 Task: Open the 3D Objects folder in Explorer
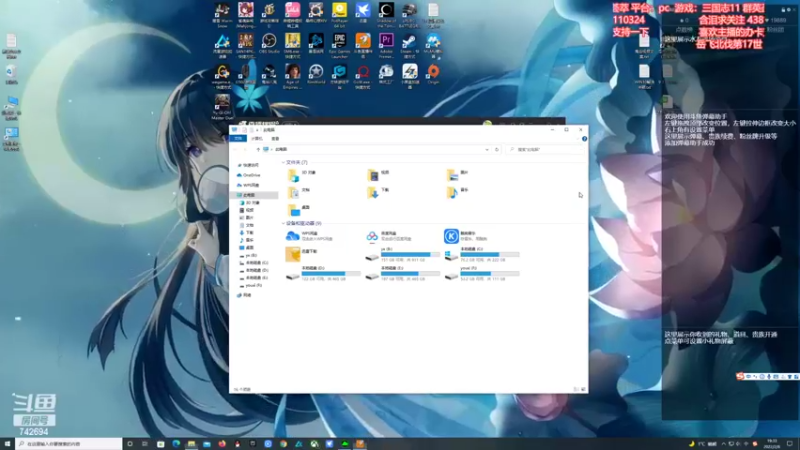pyautogui.click(x=303, y=174)
